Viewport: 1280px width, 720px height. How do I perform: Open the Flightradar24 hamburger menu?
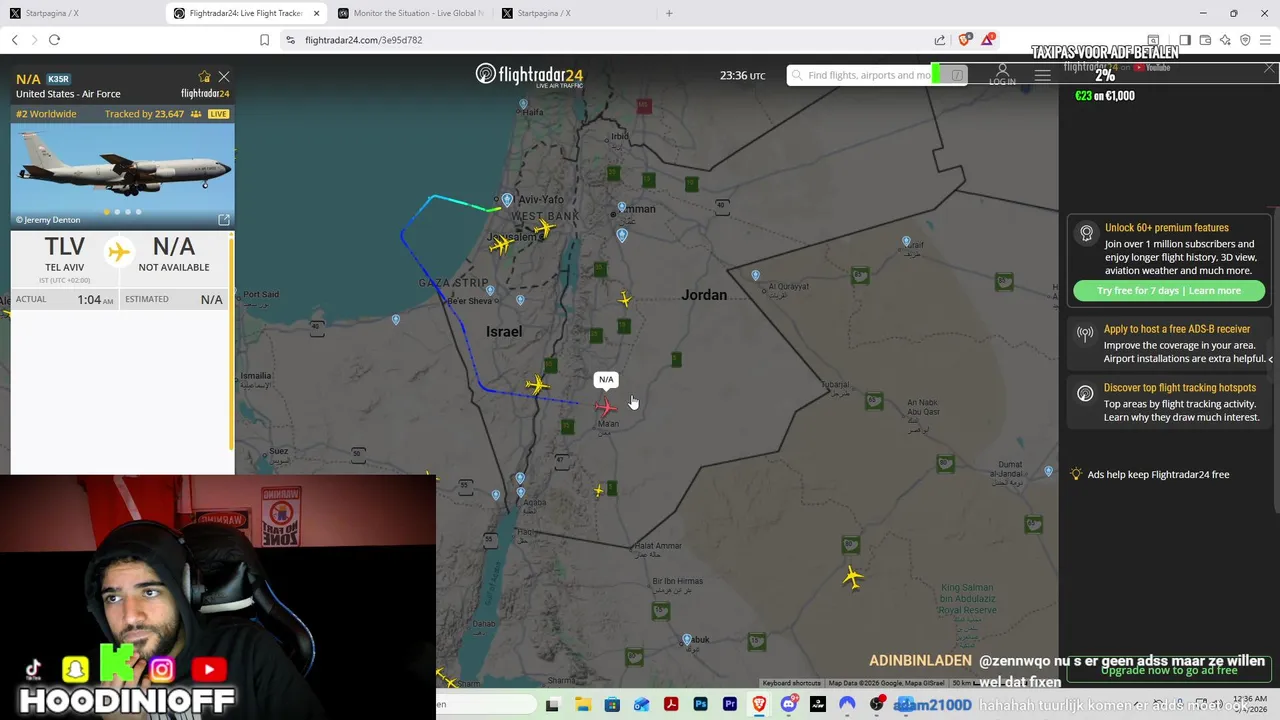coord(1042,75)
